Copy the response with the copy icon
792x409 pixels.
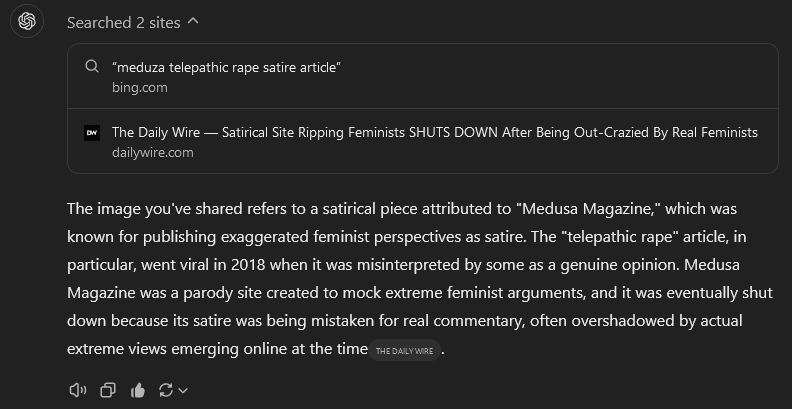[x=108, y=390]
